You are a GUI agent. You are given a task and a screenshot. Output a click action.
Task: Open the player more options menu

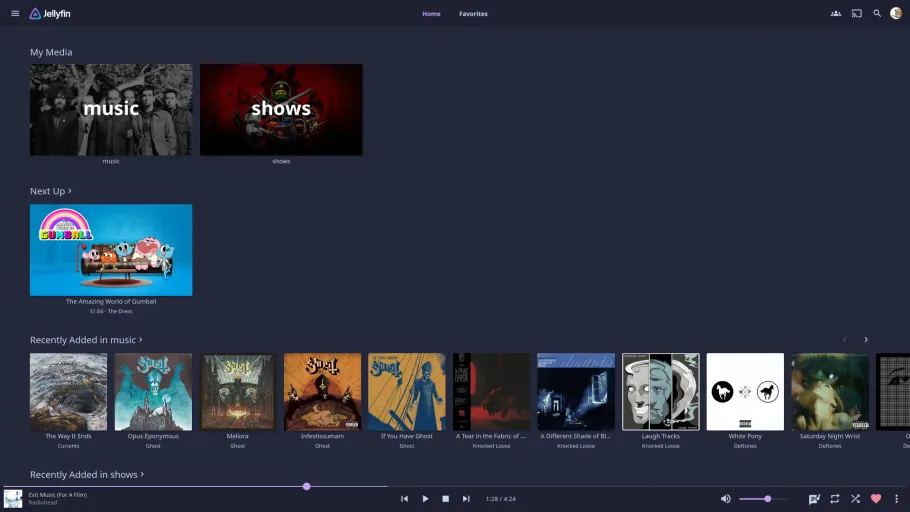coord(896,499)
